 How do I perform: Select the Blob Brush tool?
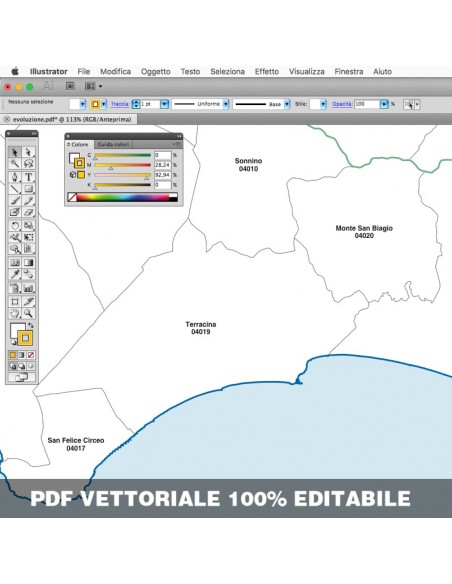point(15,212)
